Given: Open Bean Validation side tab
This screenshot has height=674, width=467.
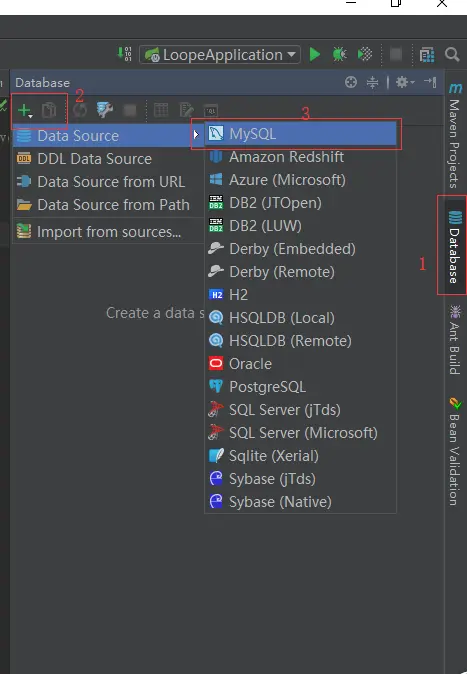Looking at the screenshot, I should click(455, 451).
